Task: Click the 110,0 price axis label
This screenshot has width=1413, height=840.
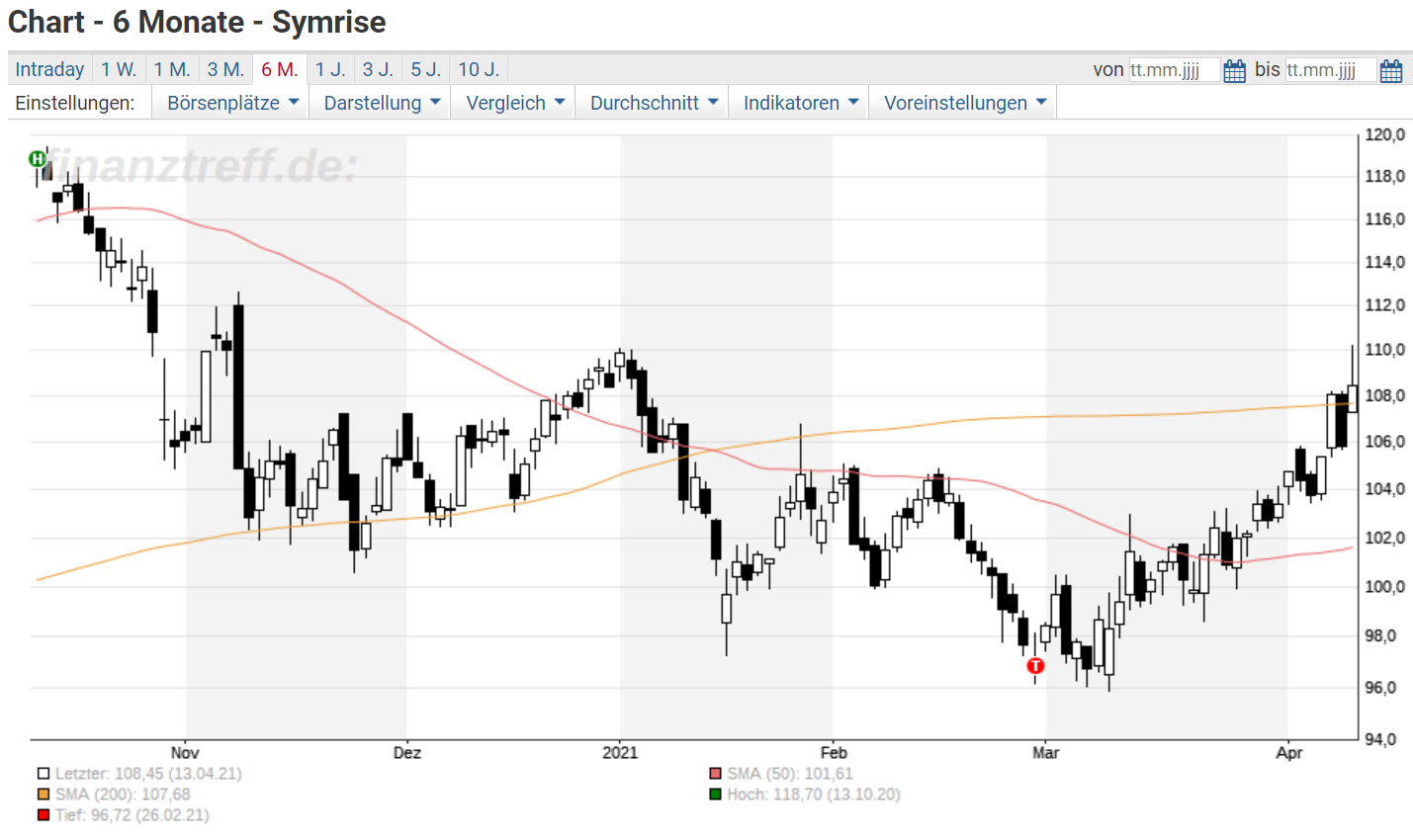Action: coord(1385,350)
